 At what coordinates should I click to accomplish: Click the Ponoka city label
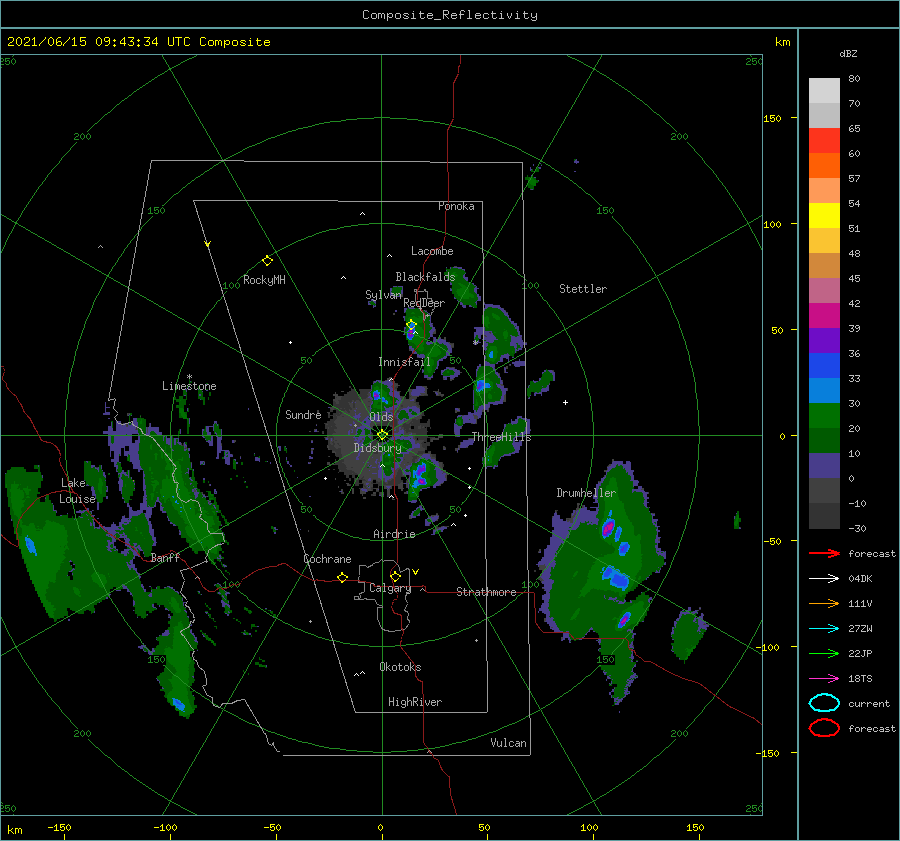click(456, 206)
